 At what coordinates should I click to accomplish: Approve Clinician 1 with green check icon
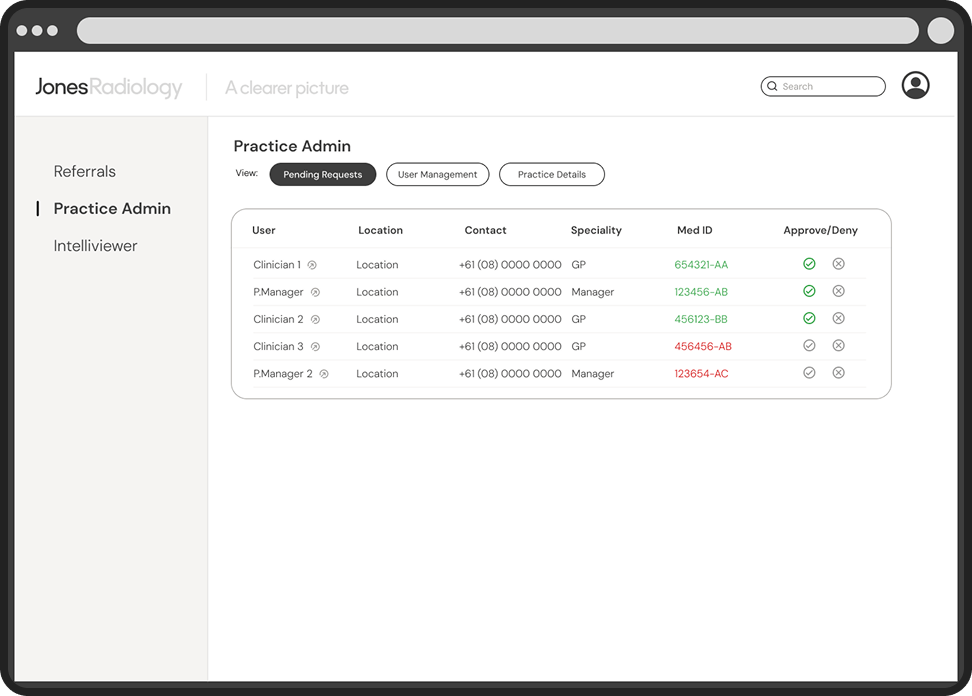809,264
